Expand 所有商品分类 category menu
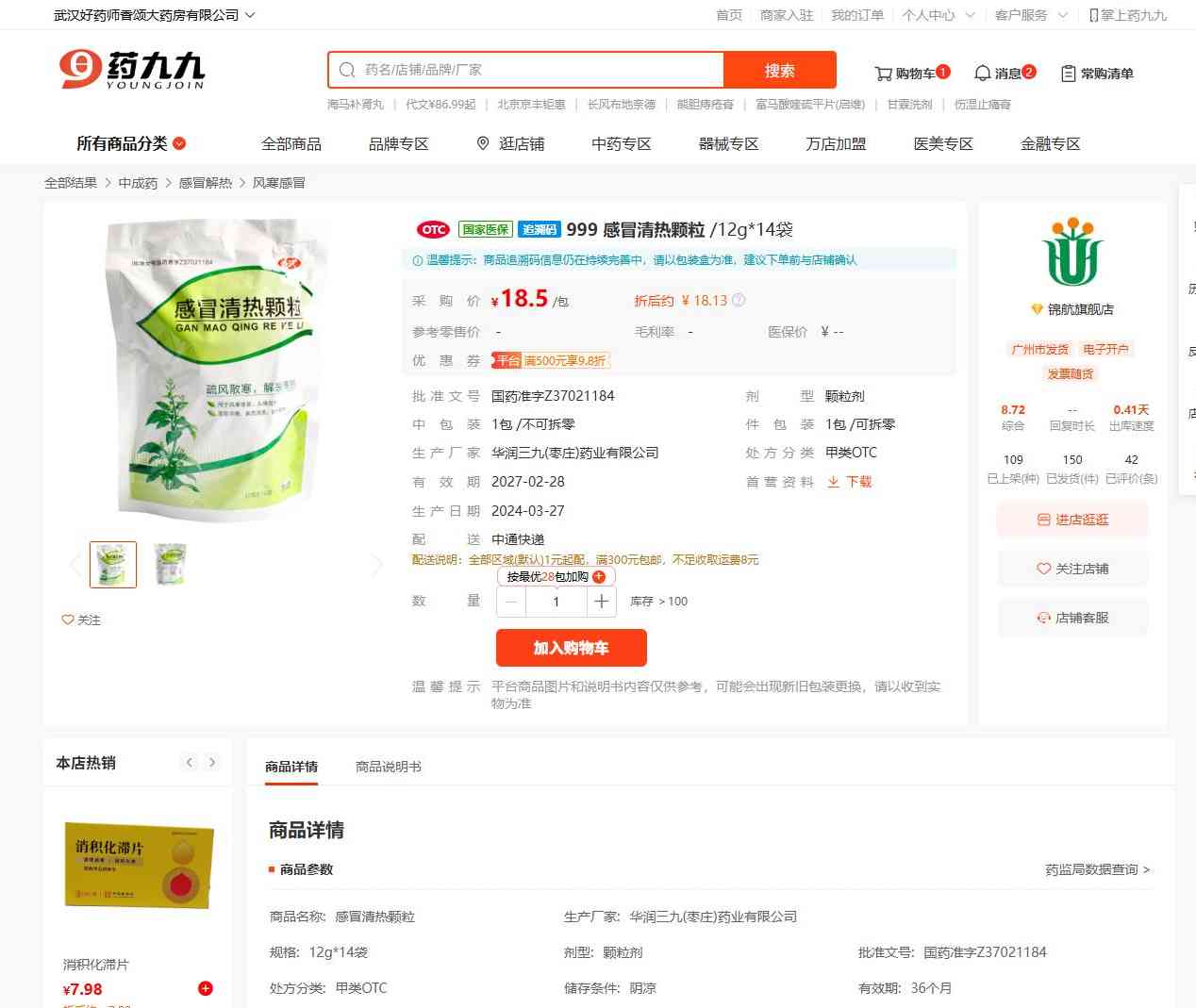Image resolution: width=1196 pixels, height=1008 pixels. point(131,143)
